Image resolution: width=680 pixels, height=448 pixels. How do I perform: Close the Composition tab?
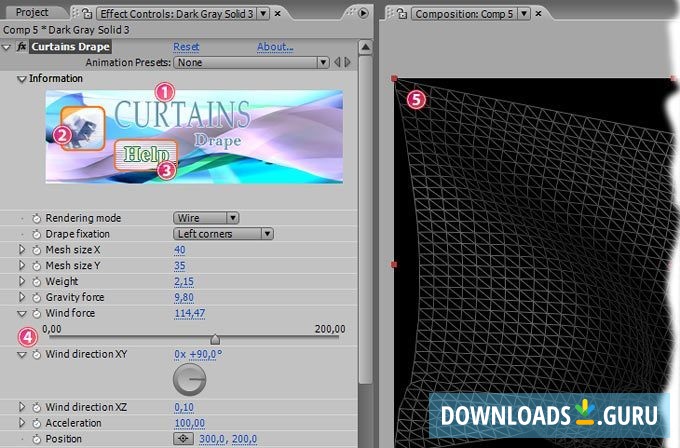[538, 14]
